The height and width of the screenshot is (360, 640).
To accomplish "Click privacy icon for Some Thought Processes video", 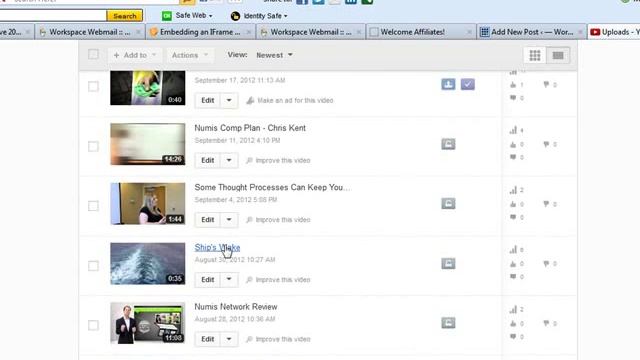I will (x=448, y=204).
